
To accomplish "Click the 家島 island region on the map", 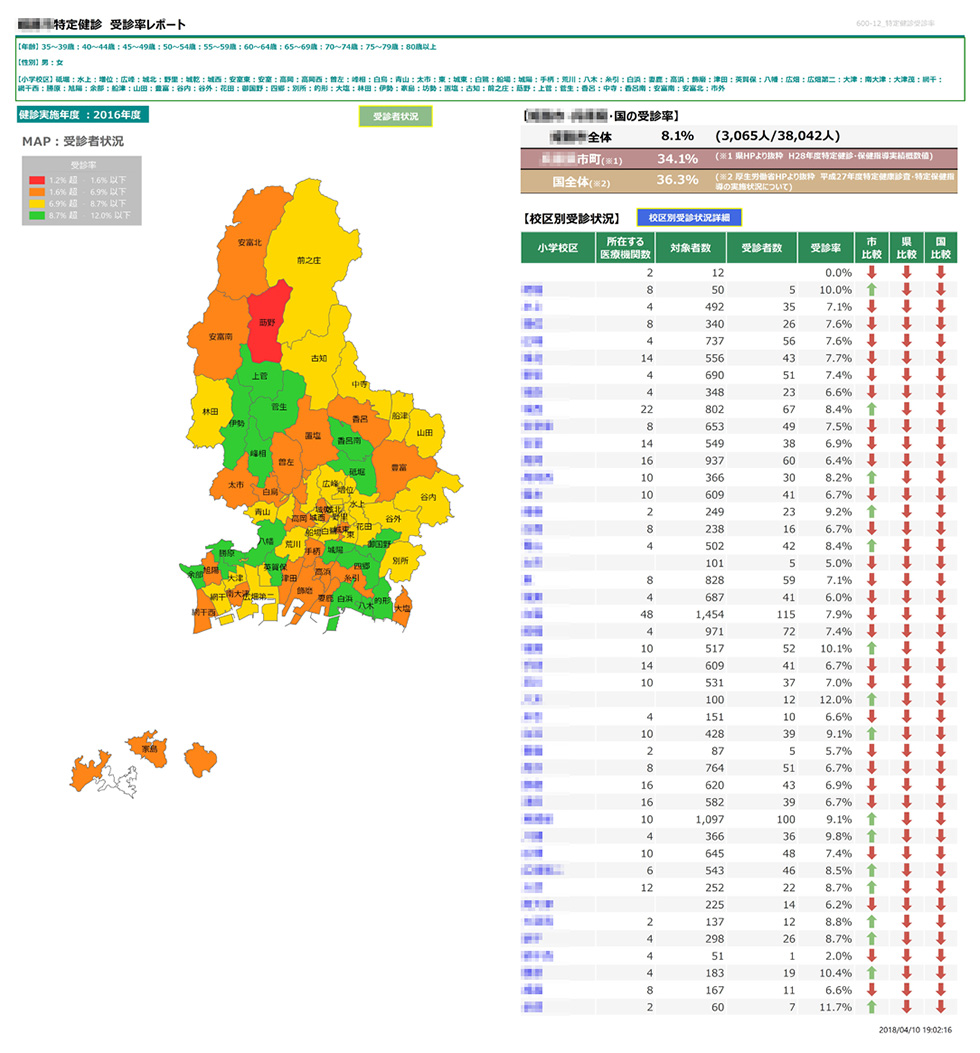I will coord(149,747).
